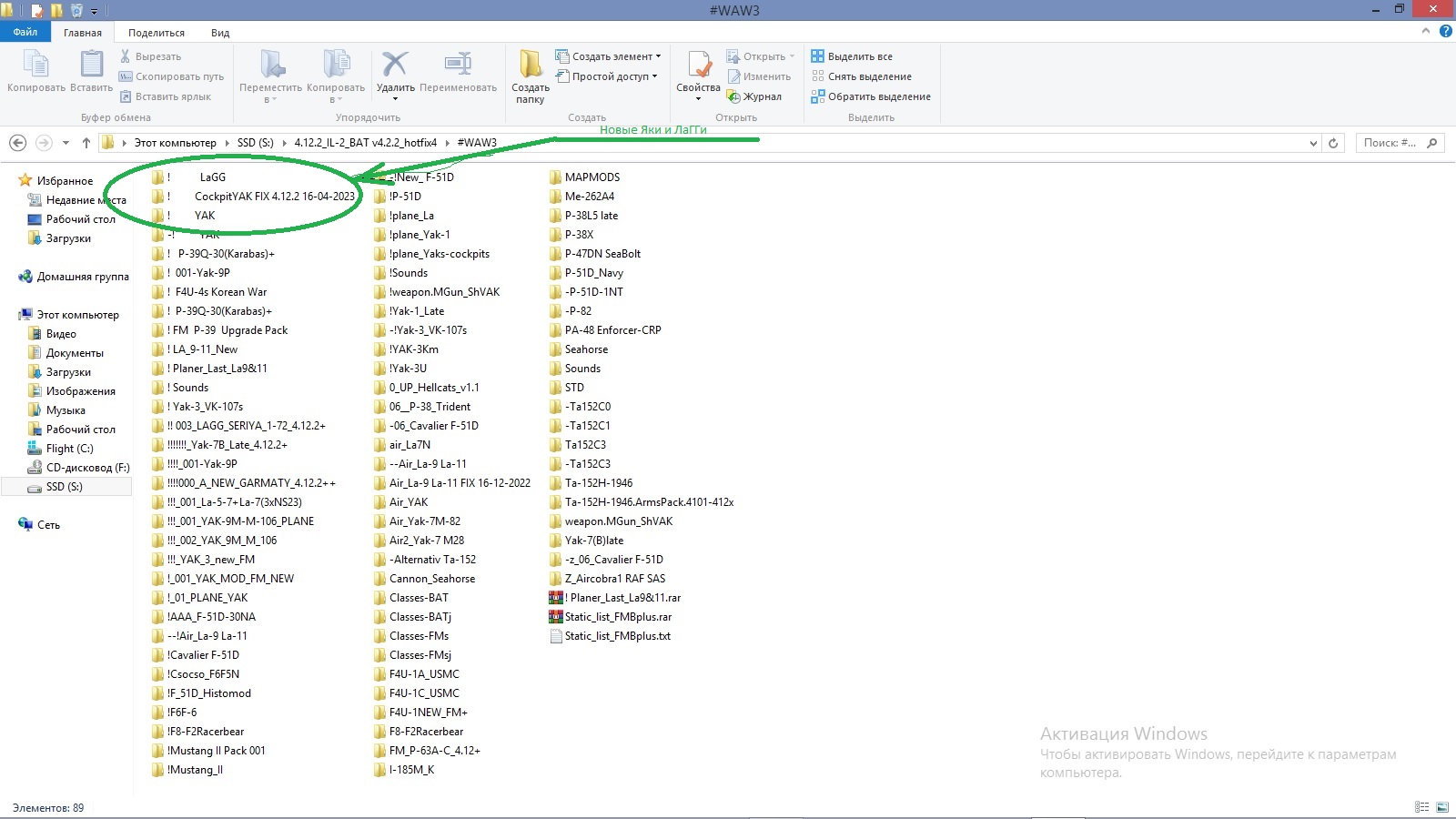
Task: Select the 'MAPMODS' folder
Action: click(x=584, y=177)
